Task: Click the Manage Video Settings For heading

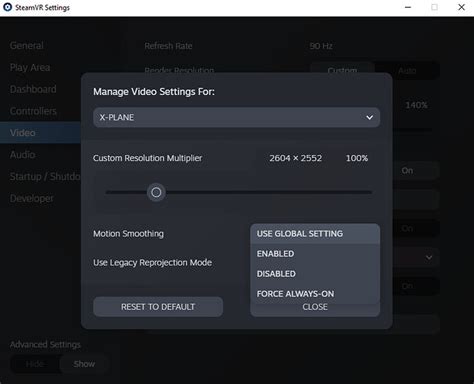Action: [x=154, y=92]
